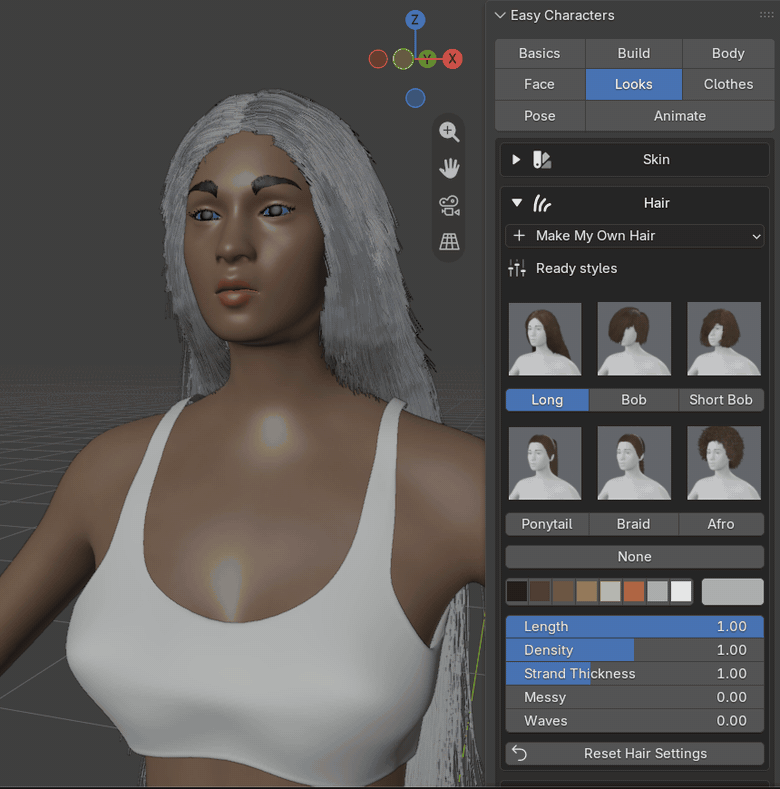Click Reset Hair Settings button
Viewport: 780px width, 789px height.
point(635,753)
